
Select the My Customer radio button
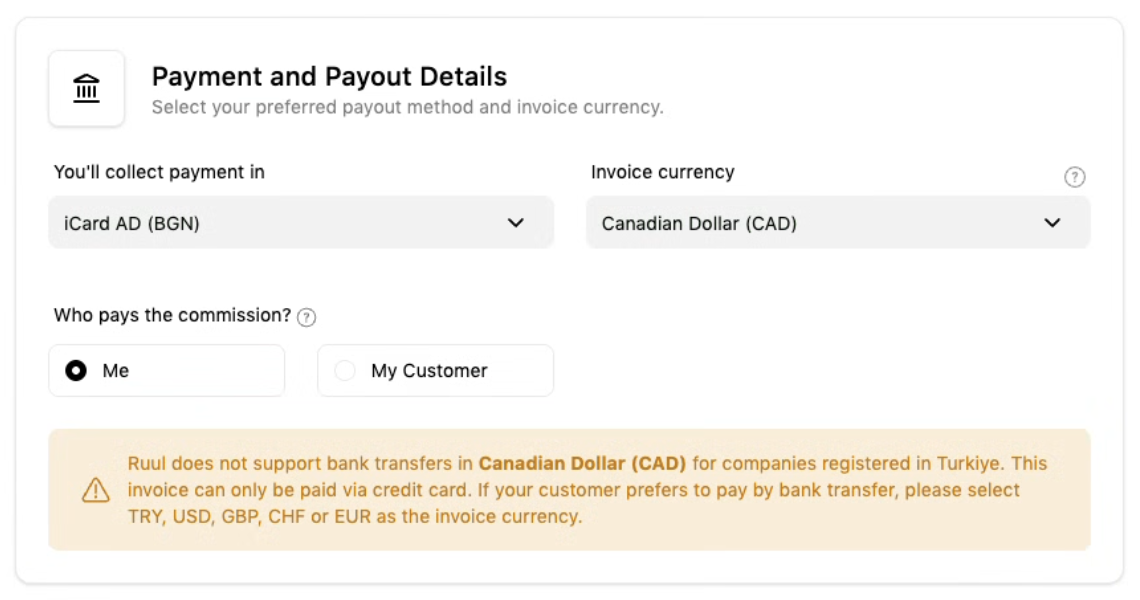345,371
